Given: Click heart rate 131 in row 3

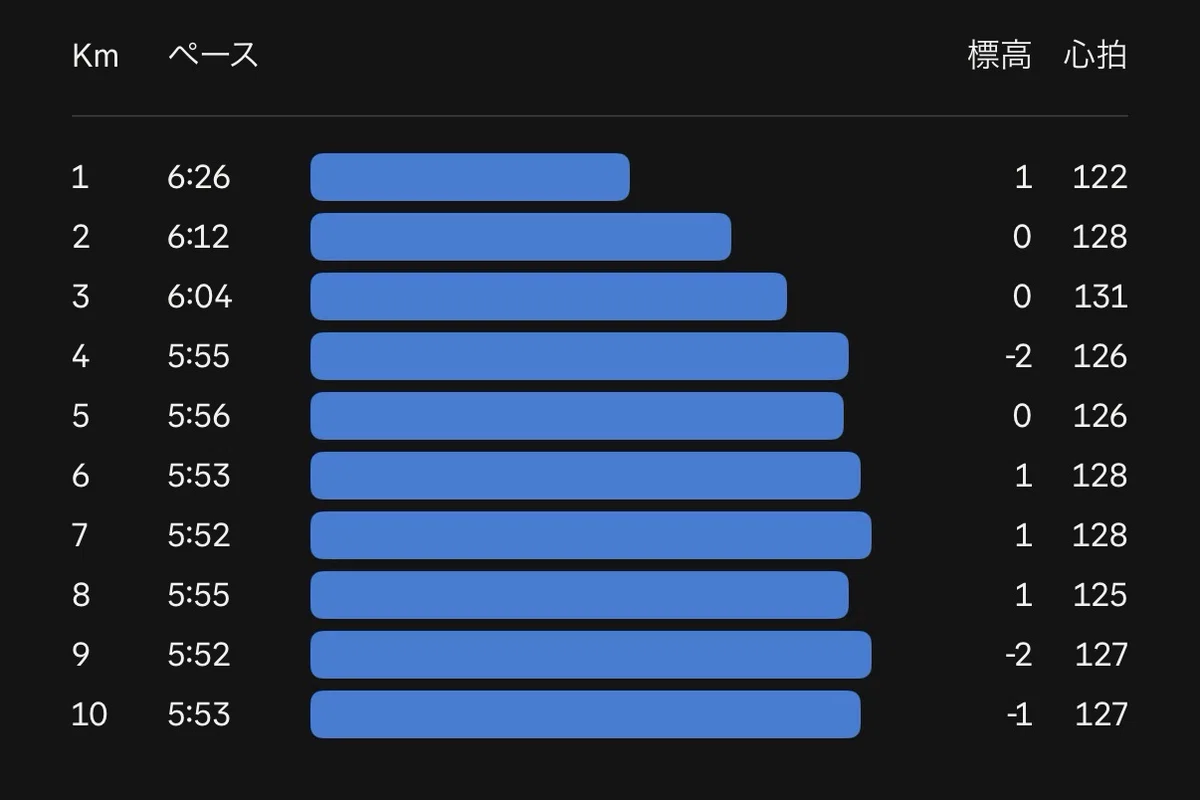Looking at the screenshot, I should pyautogui.click(x=1100, y=297).
